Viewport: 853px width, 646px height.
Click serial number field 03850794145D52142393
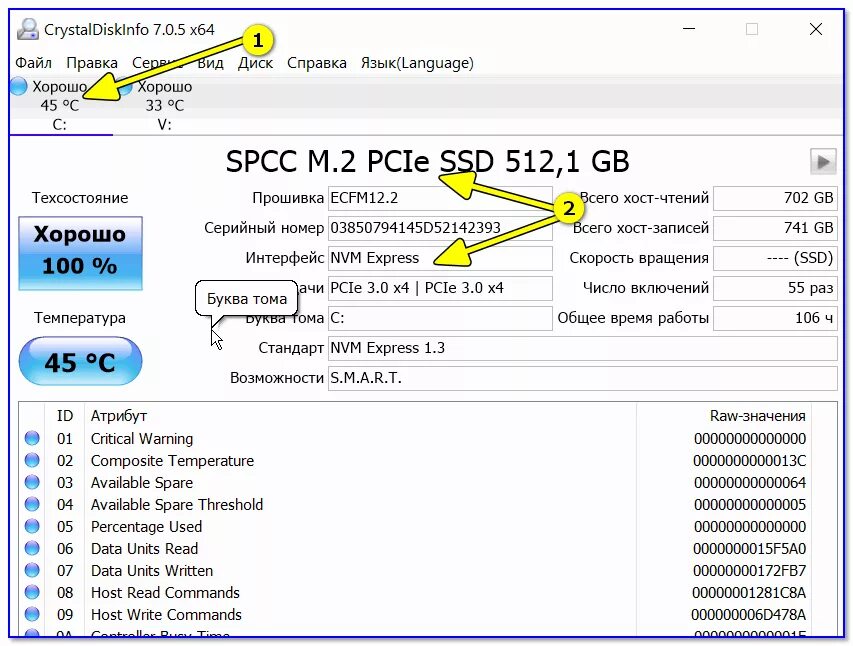(x=440, y=228)
